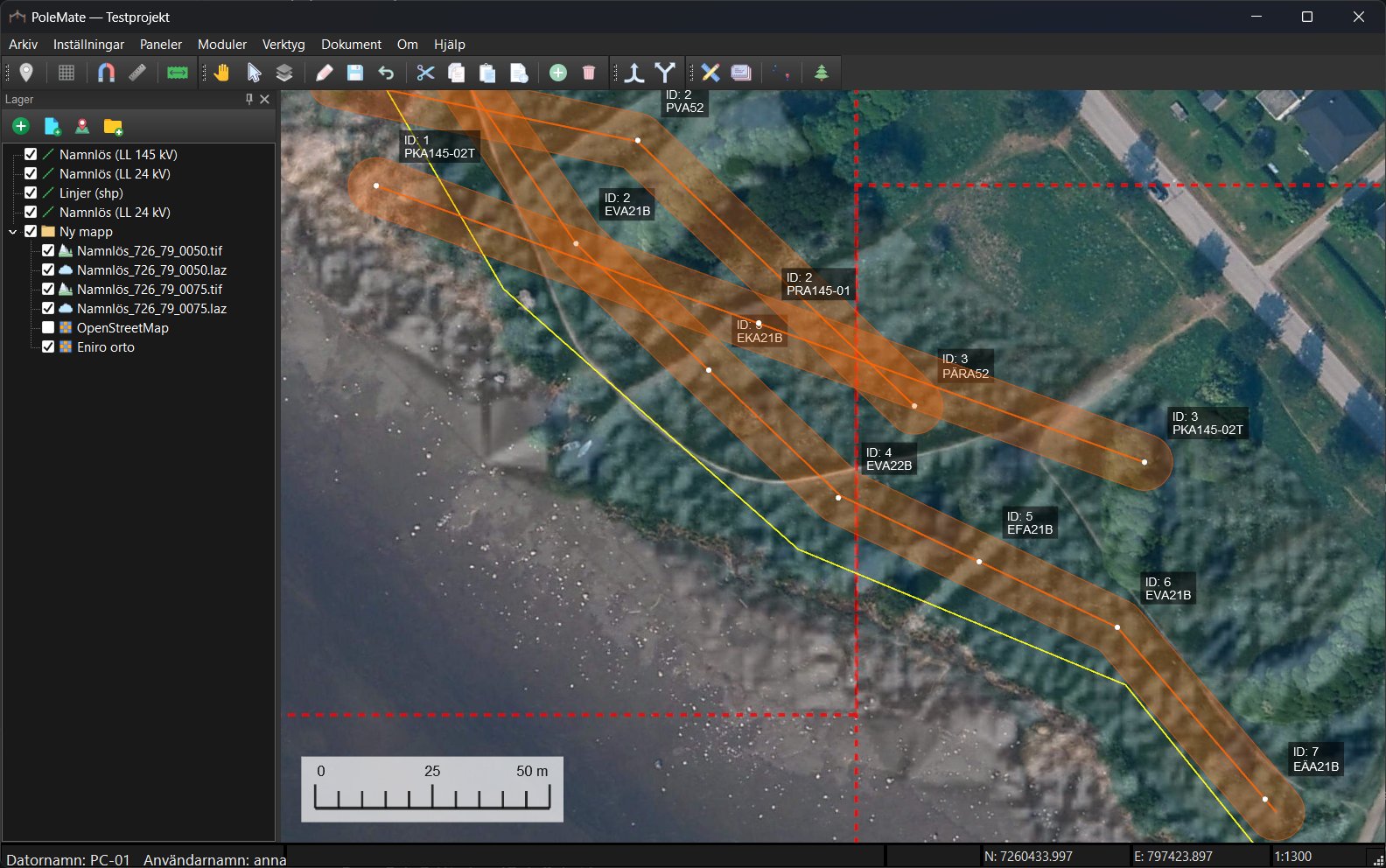Click the map label PRA145-01
1386x868 pixels.
[818, 290]
